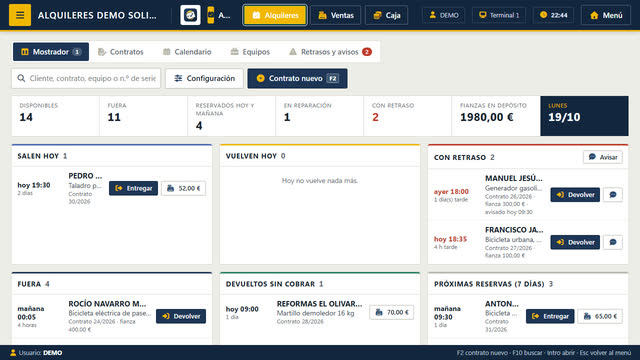Click the 22:44 clock indicator

(553, 15)
